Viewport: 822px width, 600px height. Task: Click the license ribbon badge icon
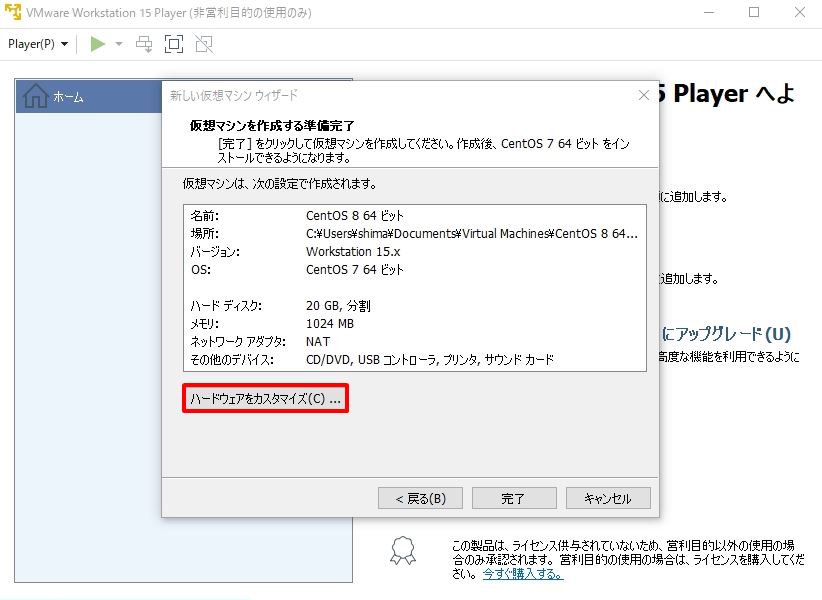403,551
